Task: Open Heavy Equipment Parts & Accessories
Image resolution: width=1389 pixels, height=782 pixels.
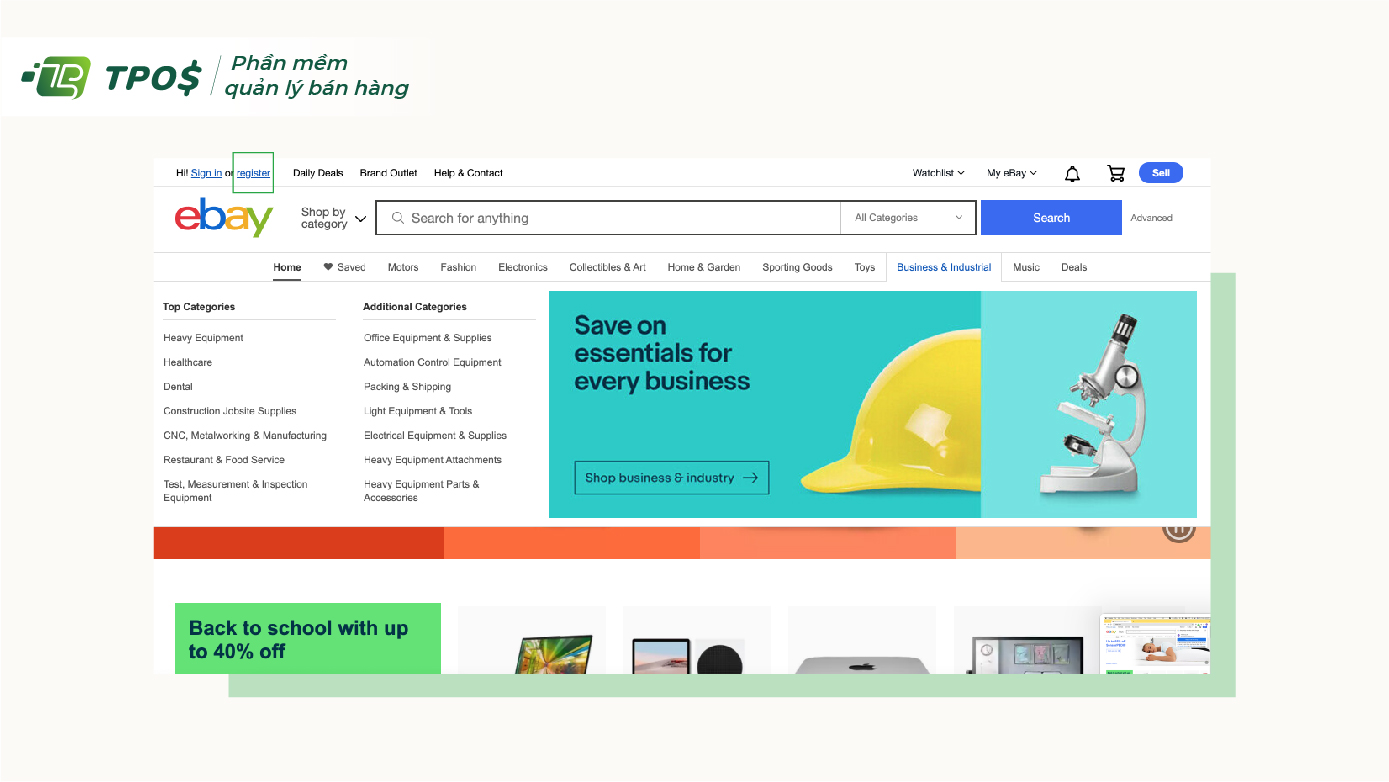Action: tap(422, 491)
